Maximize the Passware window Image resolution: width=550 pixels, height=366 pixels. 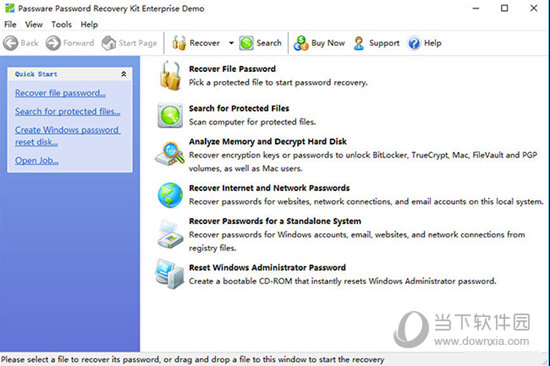[504, 8]
